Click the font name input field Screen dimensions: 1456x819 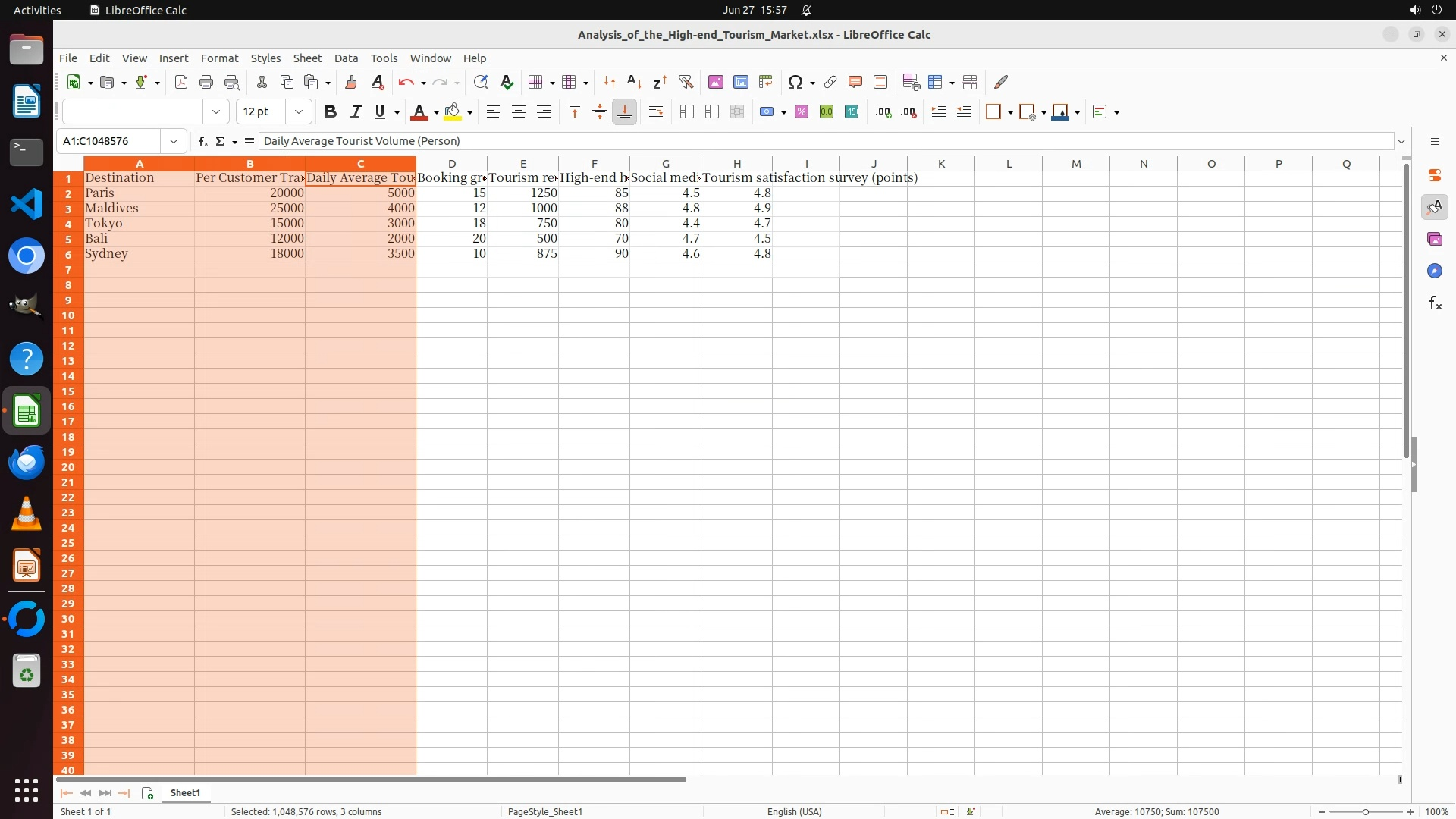point(133,112)
